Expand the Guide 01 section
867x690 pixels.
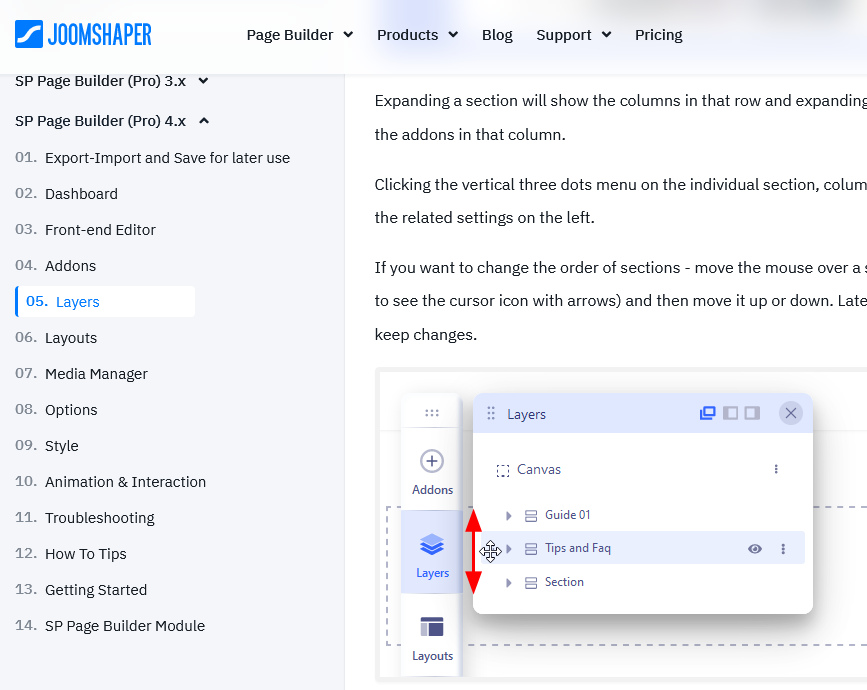click(508, 515)
